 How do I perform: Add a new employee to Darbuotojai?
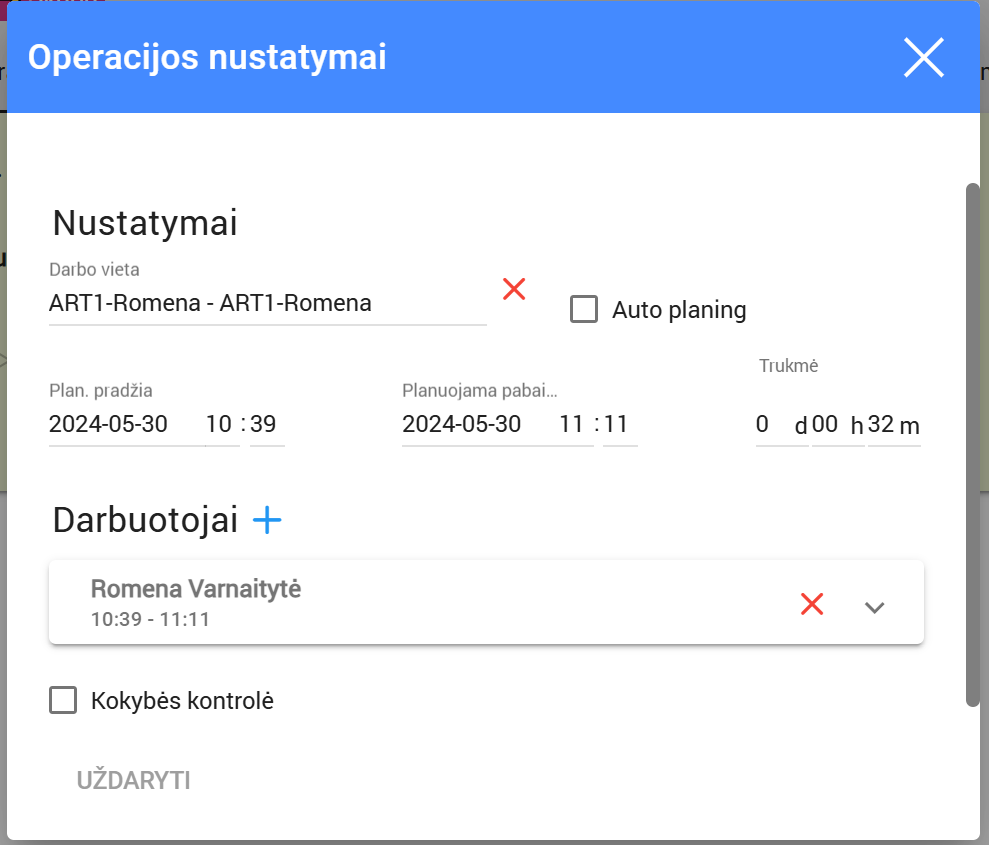coord(267,520)
